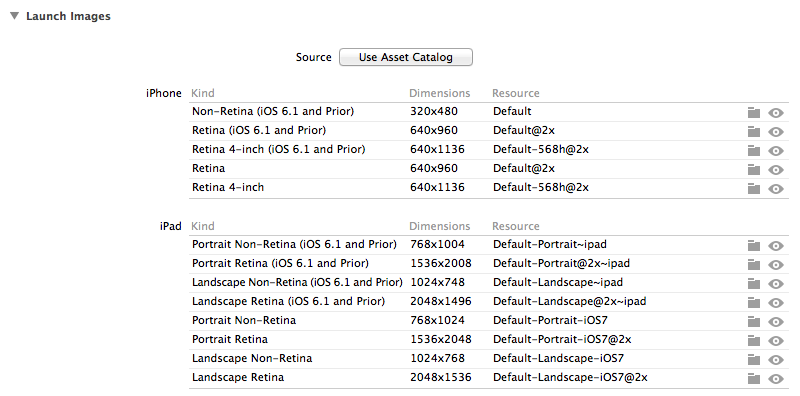Open folder icon for Retina 4-inch (iOS 6.1 and Prior)
The width and height of the screenshot is (800, 396).
[754, 151]
